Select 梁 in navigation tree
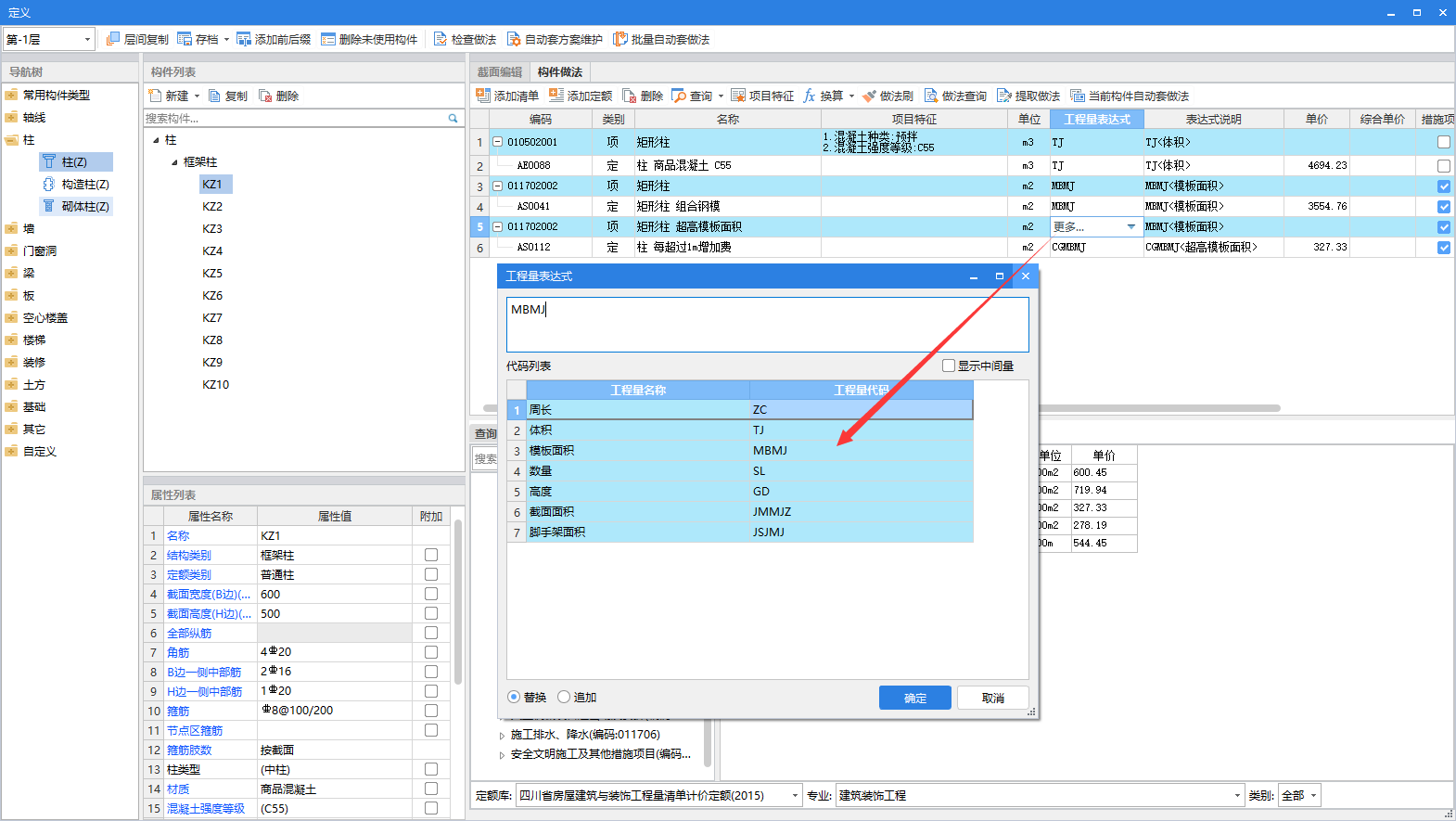 29,273
